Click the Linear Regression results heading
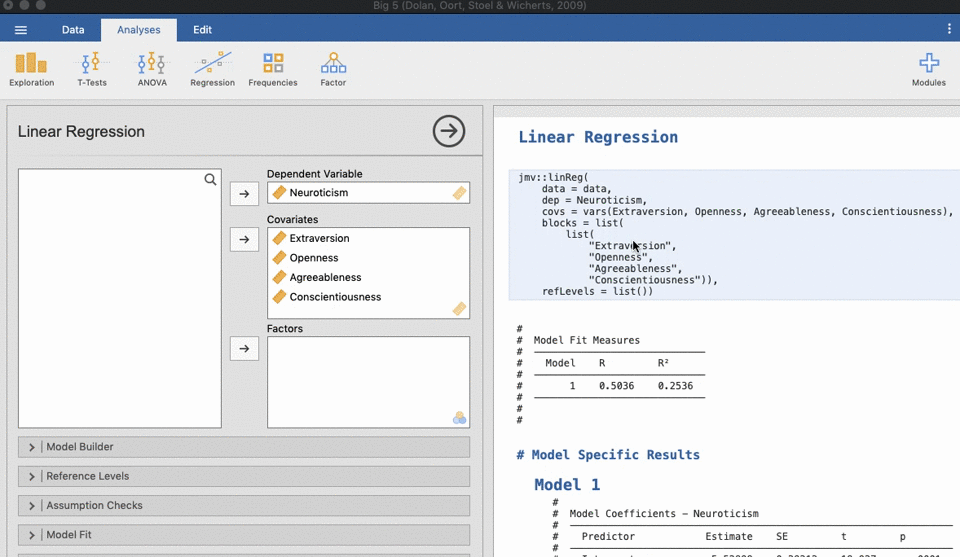 click(x=598, y=137)
